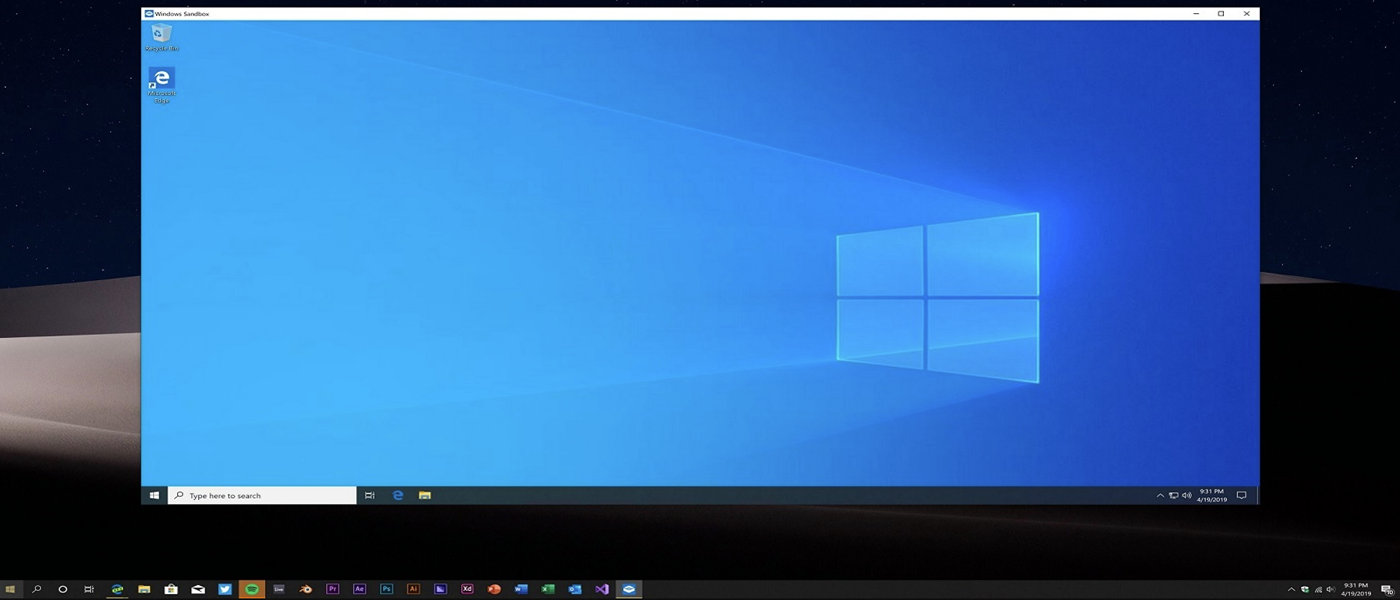Image resolution: width=1400 pixels, height=600 pixels.
Task: Toggle the host machine's volume icon
Action: pyautogui.click(x=1330, y=590)
